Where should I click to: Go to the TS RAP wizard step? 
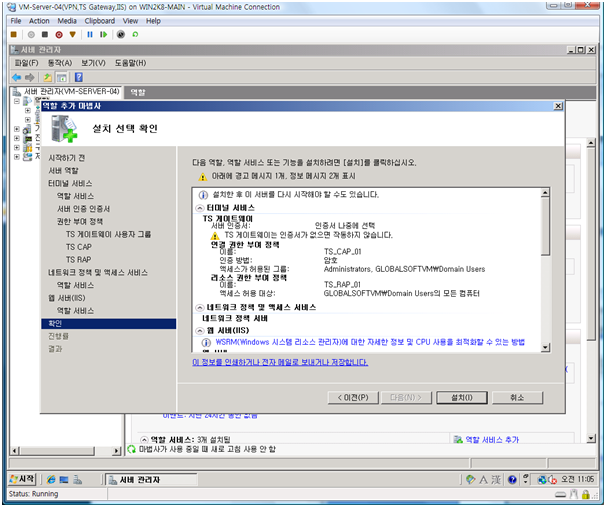(x=78, y=260)
